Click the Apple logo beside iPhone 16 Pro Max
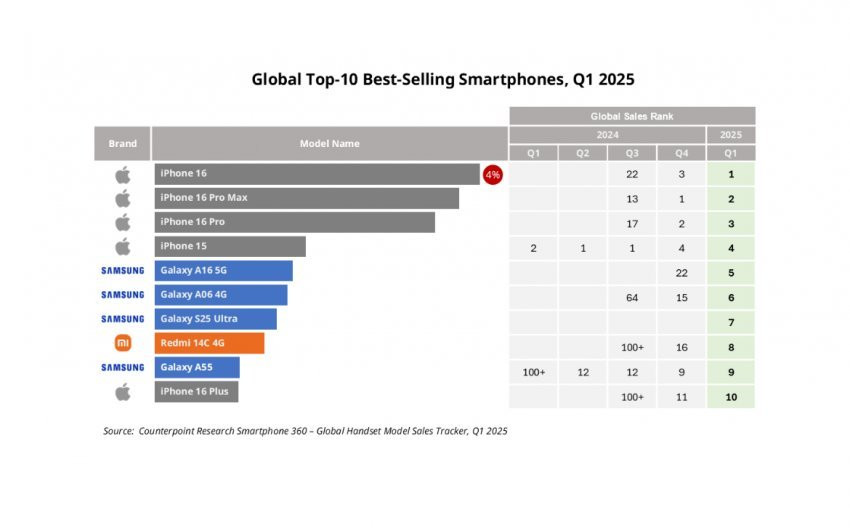 [122, 198]
